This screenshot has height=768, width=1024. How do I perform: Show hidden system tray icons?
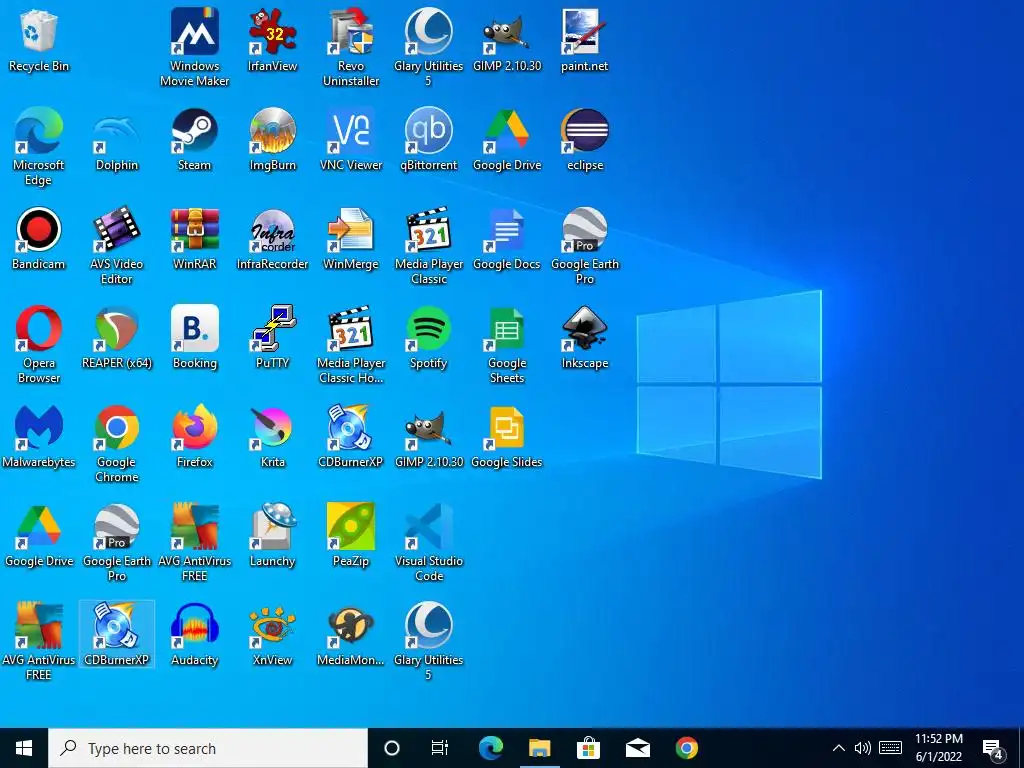pyautogui.click(x=839, y=748)
